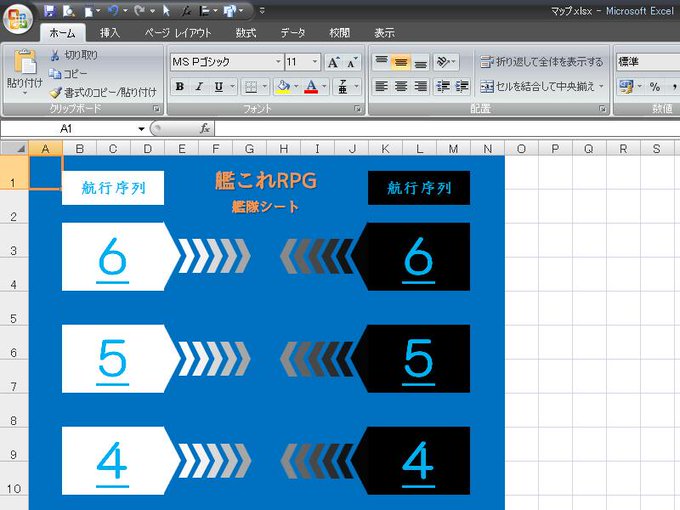
Task: Save workbook from Quick Access Toolbar
Action: (x=50, y=11)
